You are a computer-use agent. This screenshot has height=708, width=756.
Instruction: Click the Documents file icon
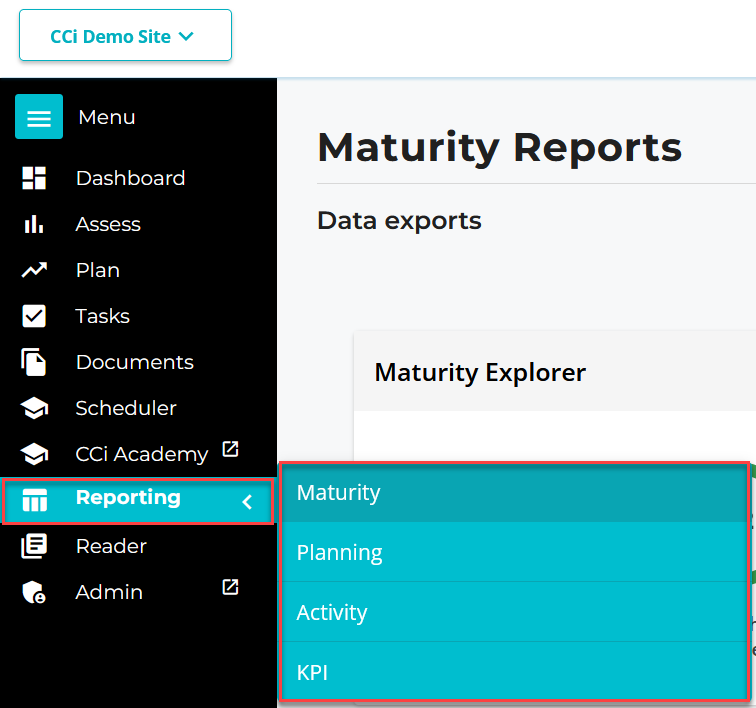coord(34,362)
